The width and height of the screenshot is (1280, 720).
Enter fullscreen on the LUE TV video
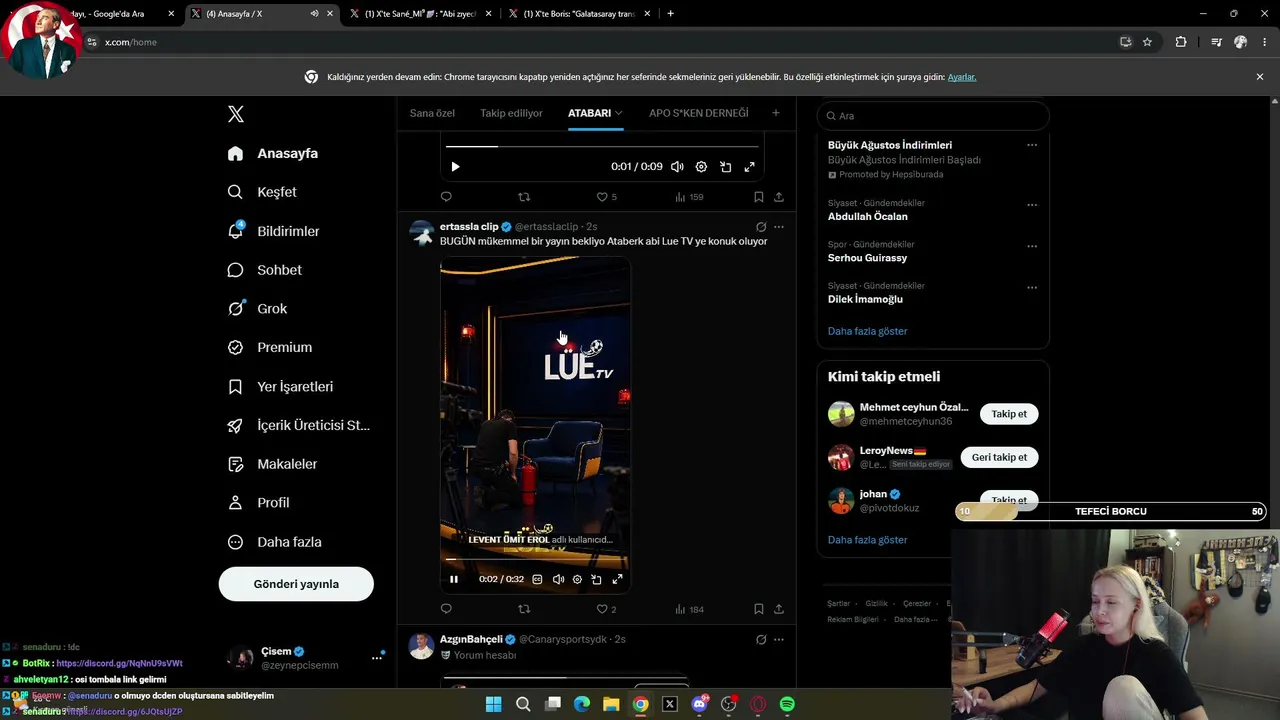pyautogui.click(x=617, y=579)
